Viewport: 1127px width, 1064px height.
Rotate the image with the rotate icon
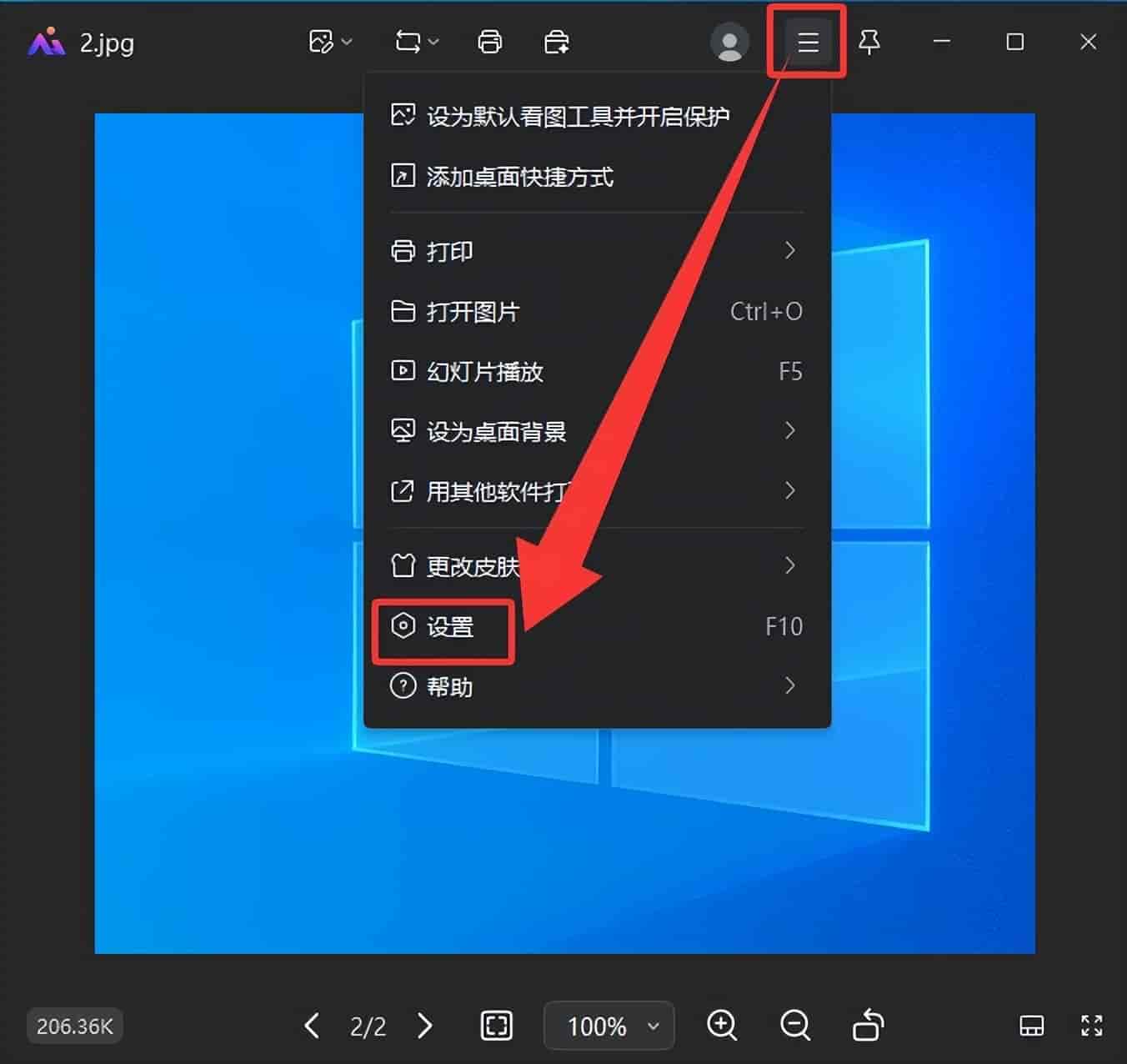(x=868, y=1026)
